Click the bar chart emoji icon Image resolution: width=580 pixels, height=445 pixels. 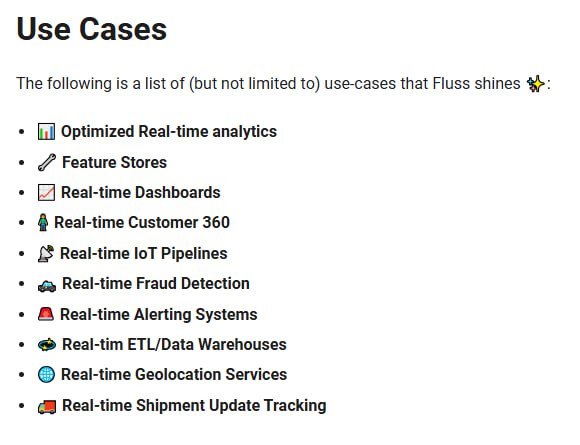pos(47,132)
